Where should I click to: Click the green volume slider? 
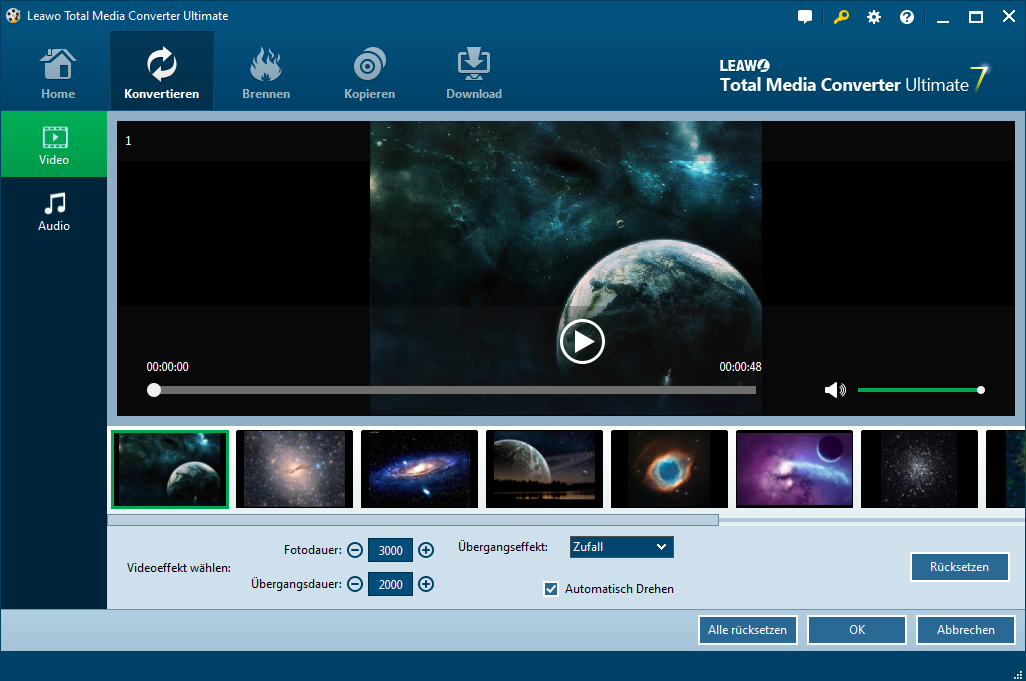[919, 390]
